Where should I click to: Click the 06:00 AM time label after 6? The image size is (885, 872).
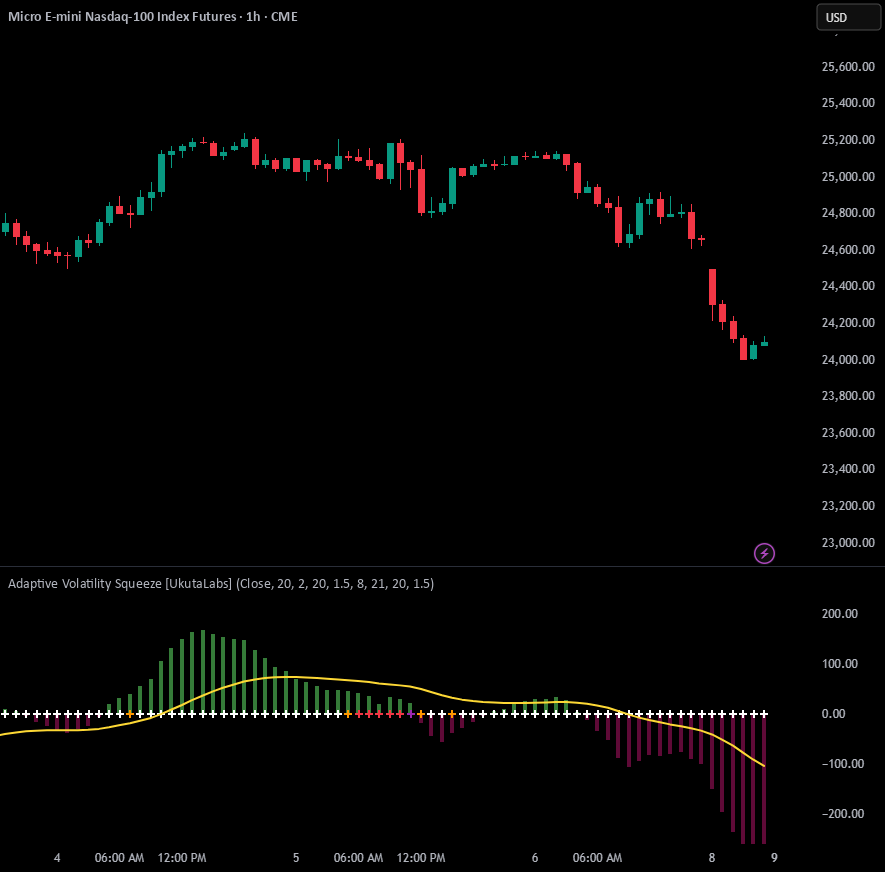coord(597,858)
